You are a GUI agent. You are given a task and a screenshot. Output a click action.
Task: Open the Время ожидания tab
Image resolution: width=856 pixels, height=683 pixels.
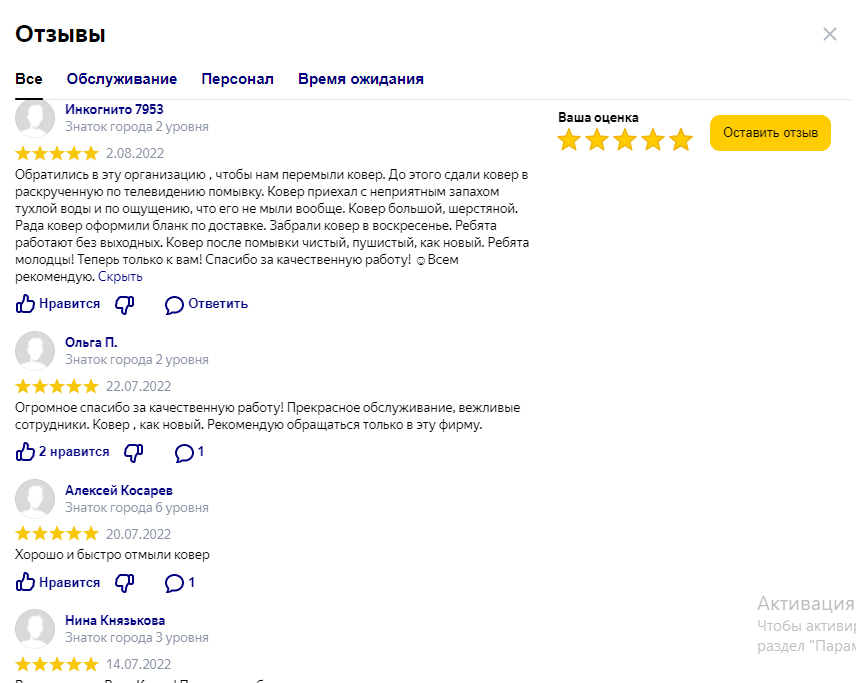pyautogui.click(x=361, y=79)
